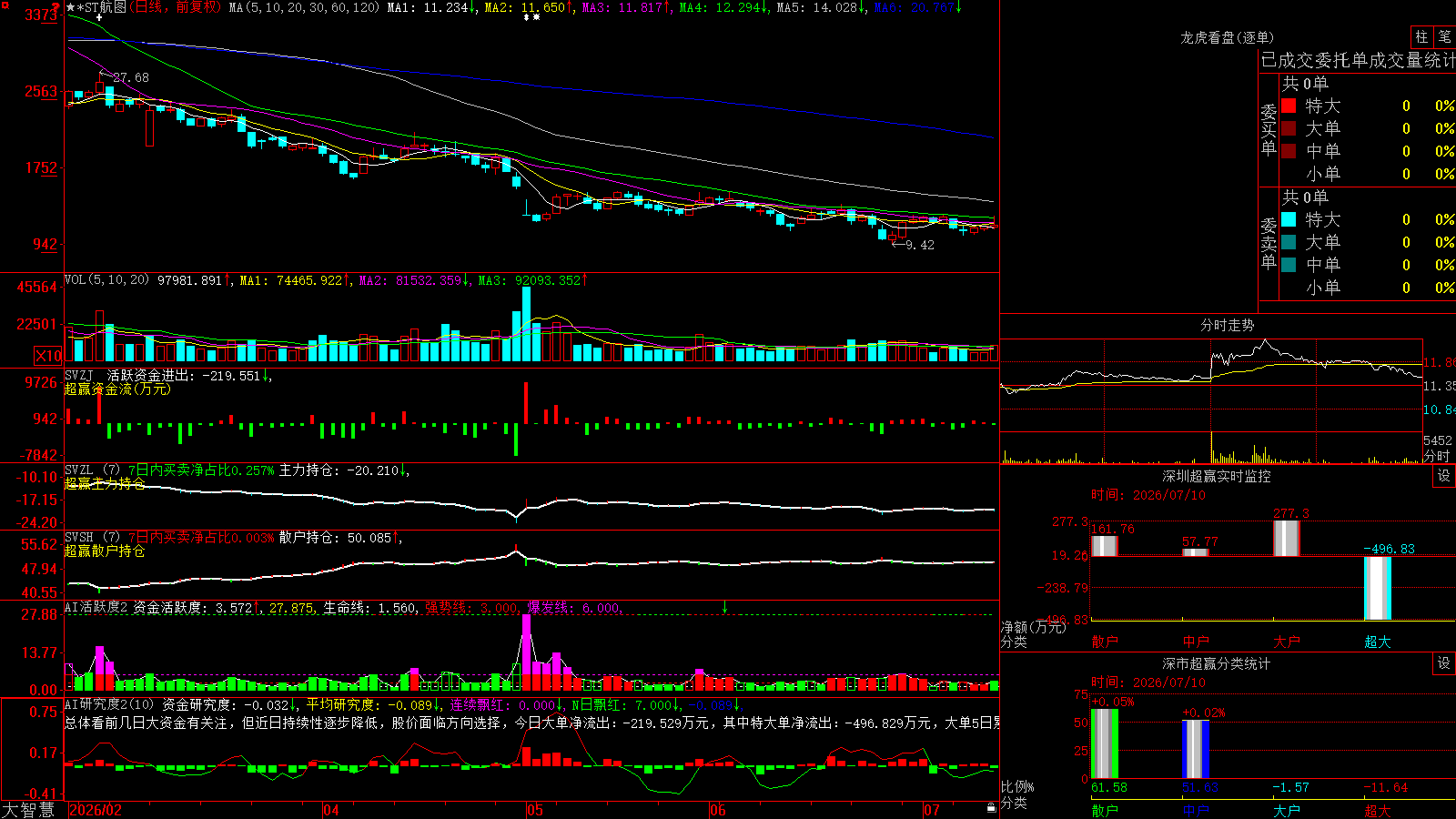Click the star icon before *ST航图

(71, 7)
